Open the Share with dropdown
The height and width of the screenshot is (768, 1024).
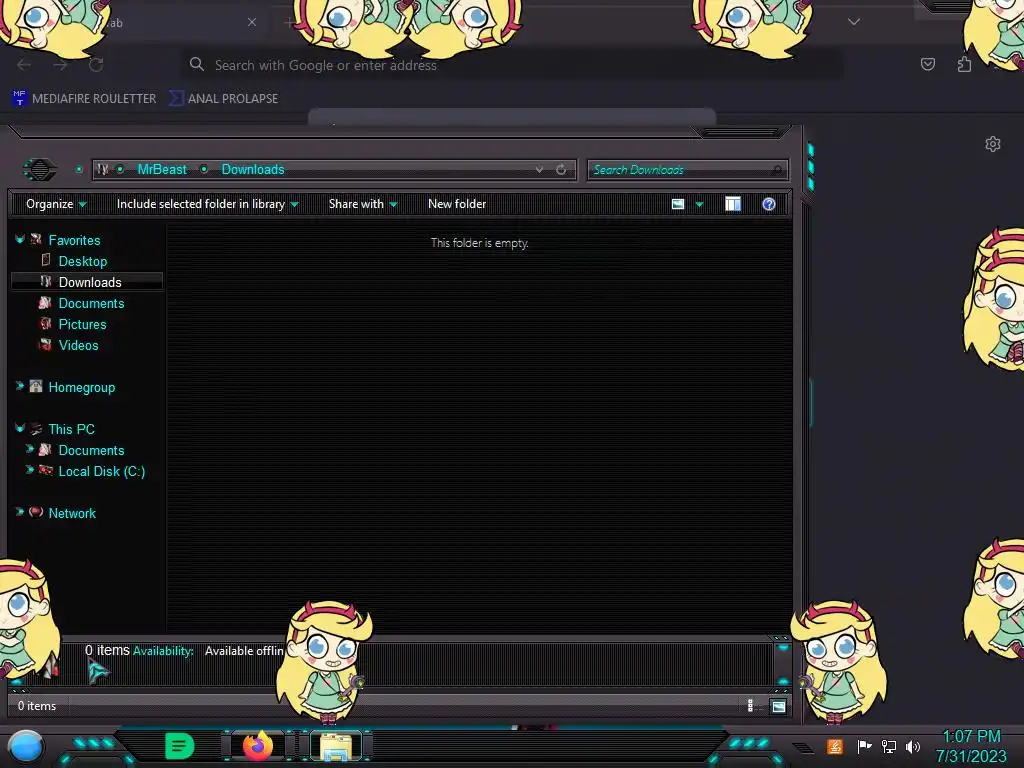pyautogui.click(x=362, y=204)
